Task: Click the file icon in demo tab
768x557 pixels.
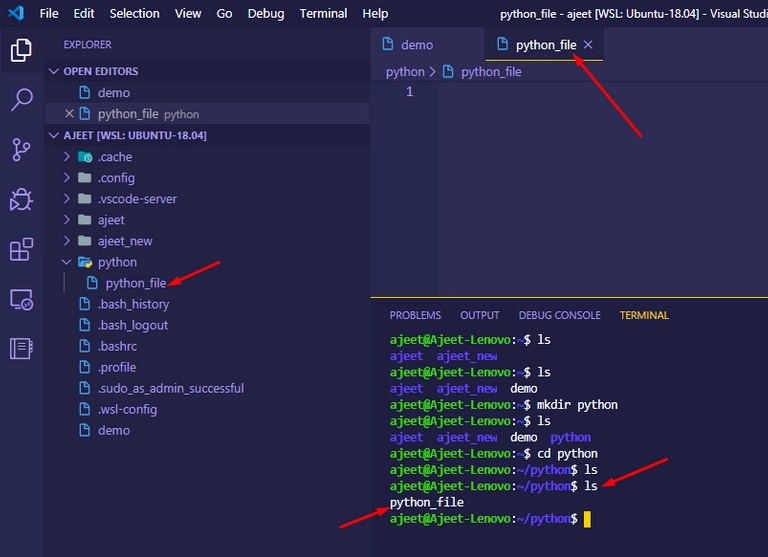Action: tap(388, 44)
